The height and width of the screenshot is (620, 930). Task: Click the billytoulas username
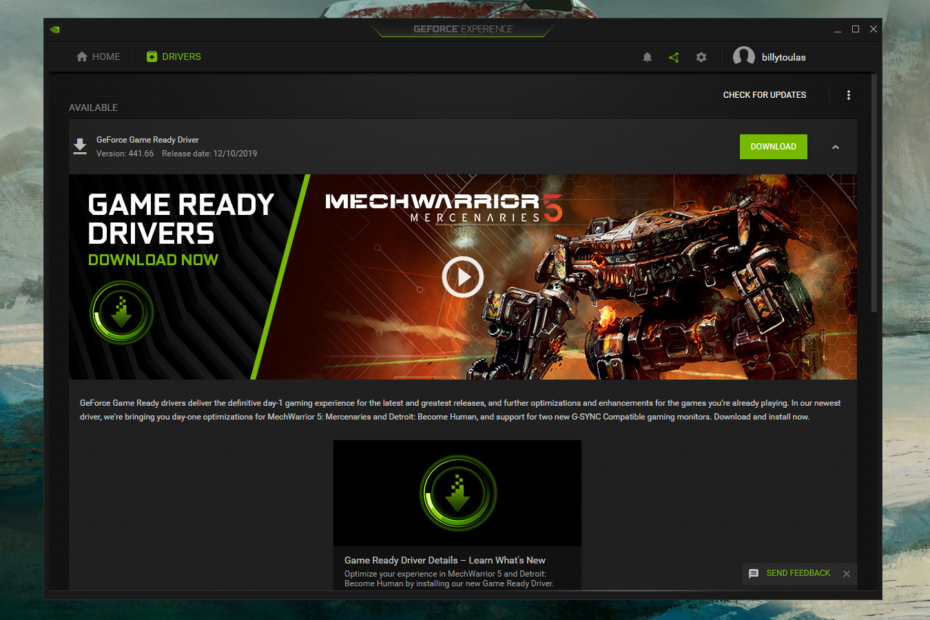point(784,58)
